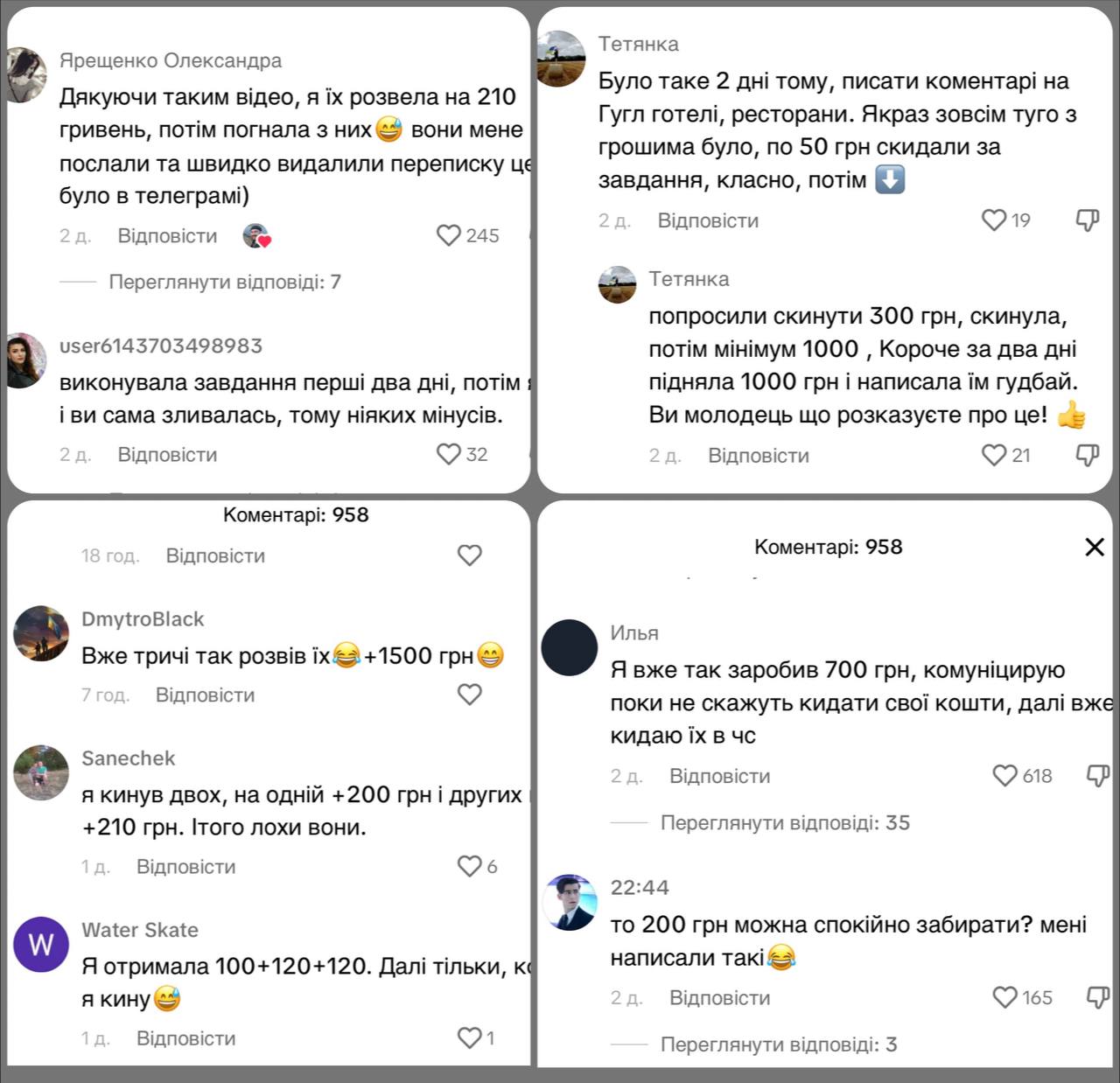Like Water Skate's comment
Screen dimensions: 1120x1083
coord(470,1038)
